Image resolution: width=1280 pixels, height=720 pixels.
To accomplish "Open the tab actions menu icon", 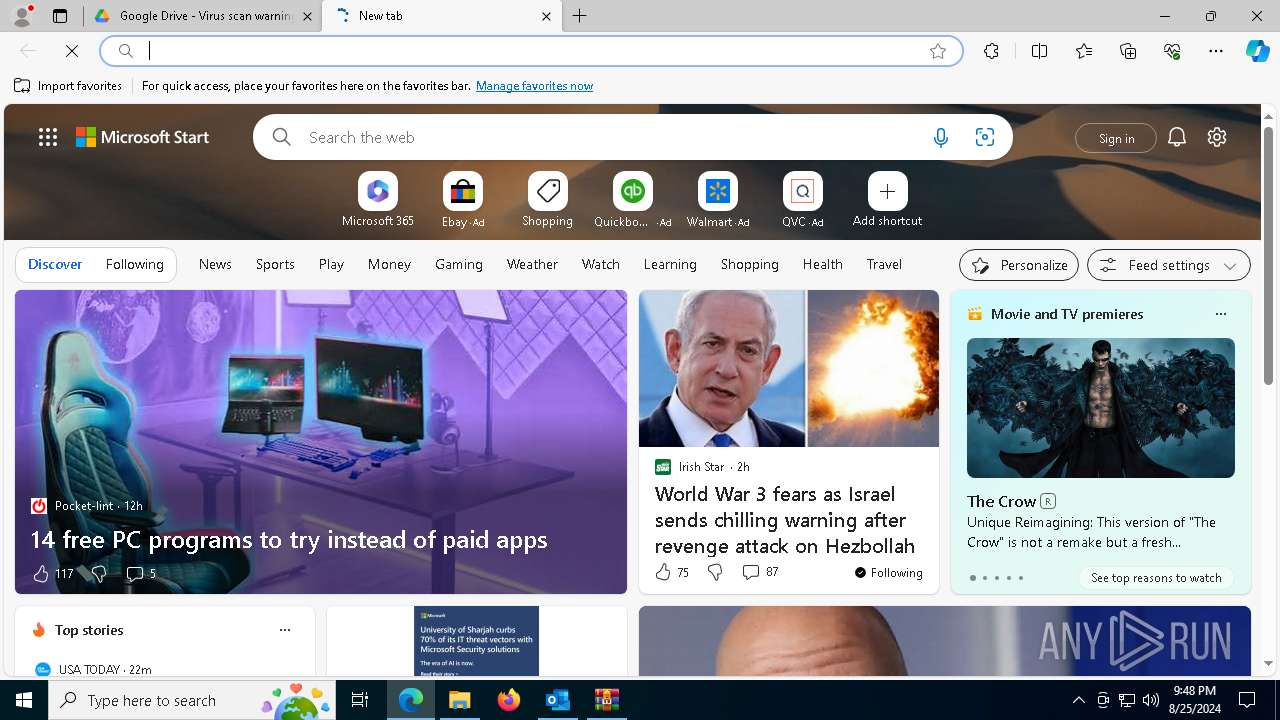I will (x=60, y=16).
